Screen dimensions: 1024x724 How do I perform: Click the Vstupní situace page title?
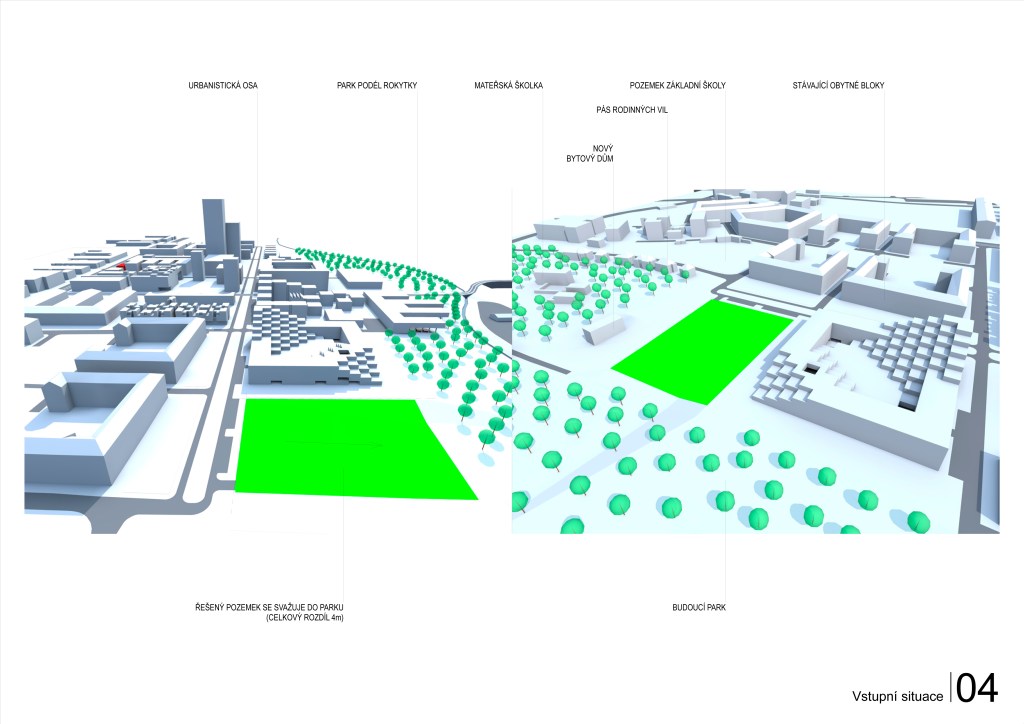(897, 695)
